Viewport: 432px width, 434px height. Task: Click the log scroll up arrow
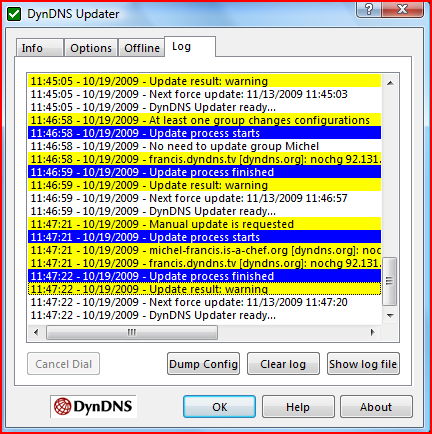[390, 83]
